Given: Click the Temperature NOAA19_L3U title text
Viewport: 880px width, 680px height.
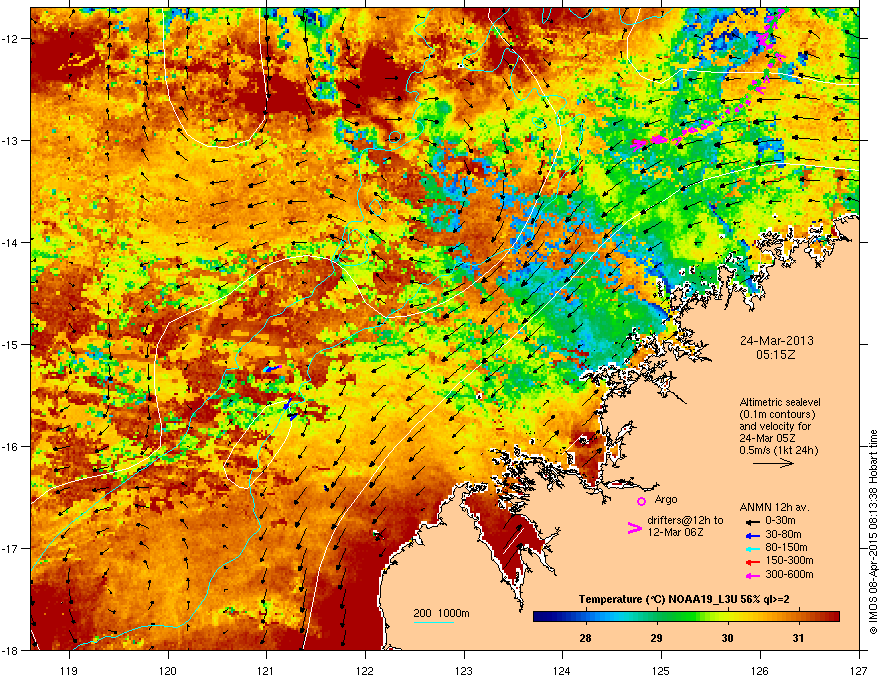Looking at the screenshot, I should click(684, 599).
